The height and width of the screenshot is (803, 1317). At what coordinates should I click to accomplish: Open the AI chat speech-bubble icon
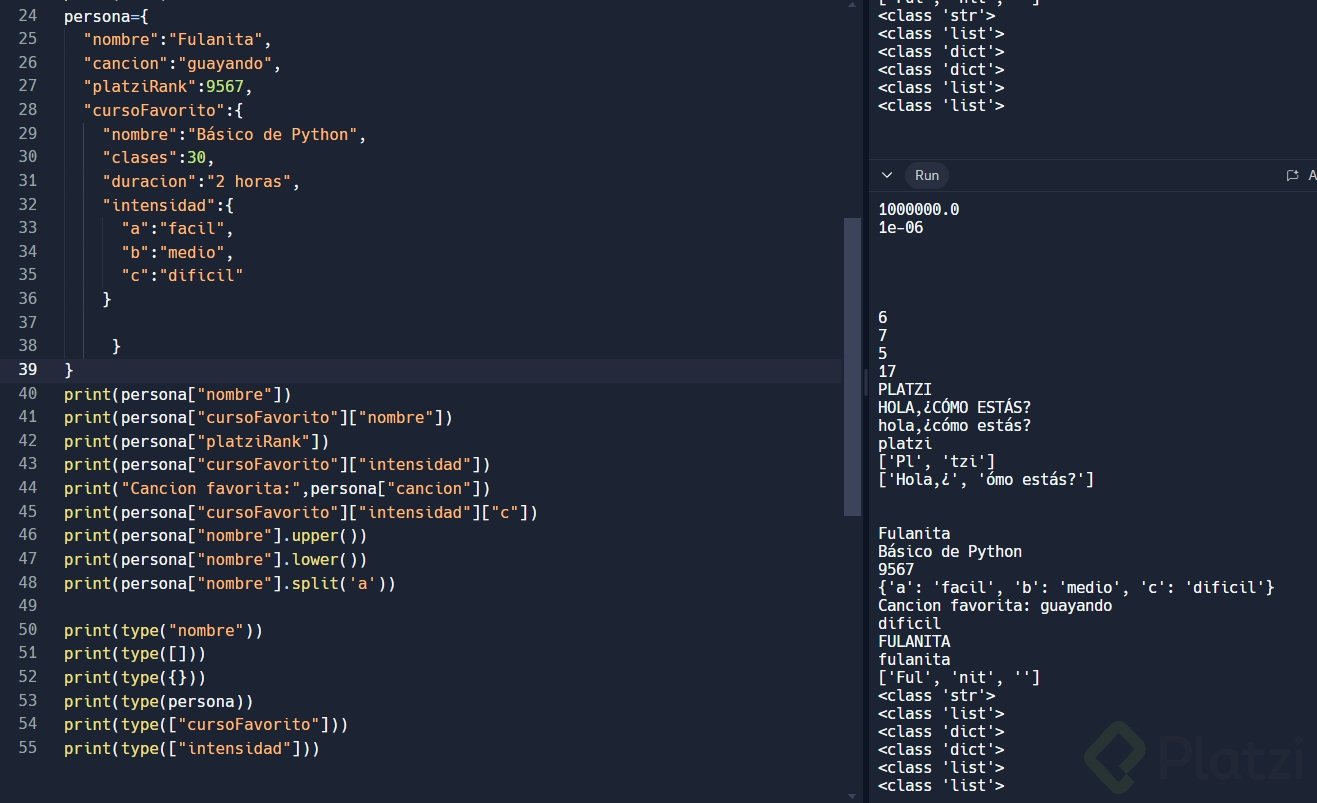(1291, 175)
